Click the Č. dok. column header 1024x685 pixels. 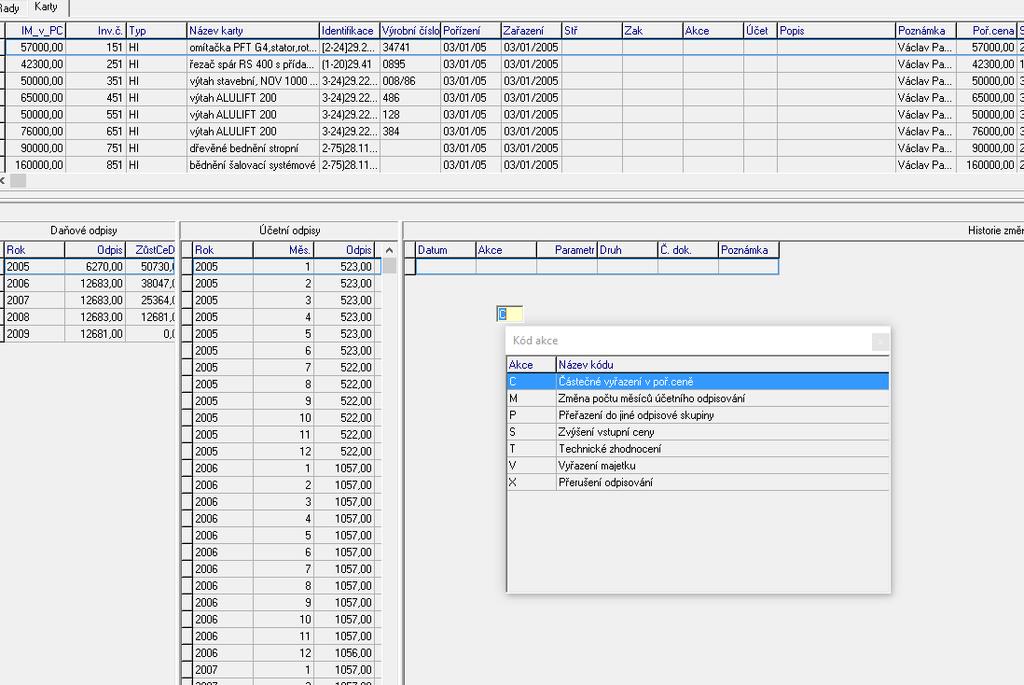(x=688, y=250)
